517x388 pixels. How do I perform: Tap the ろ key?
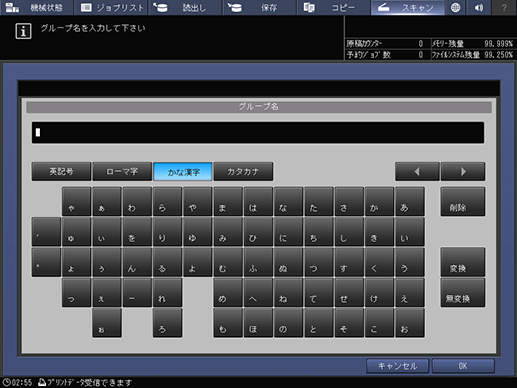tap(167, 323)
